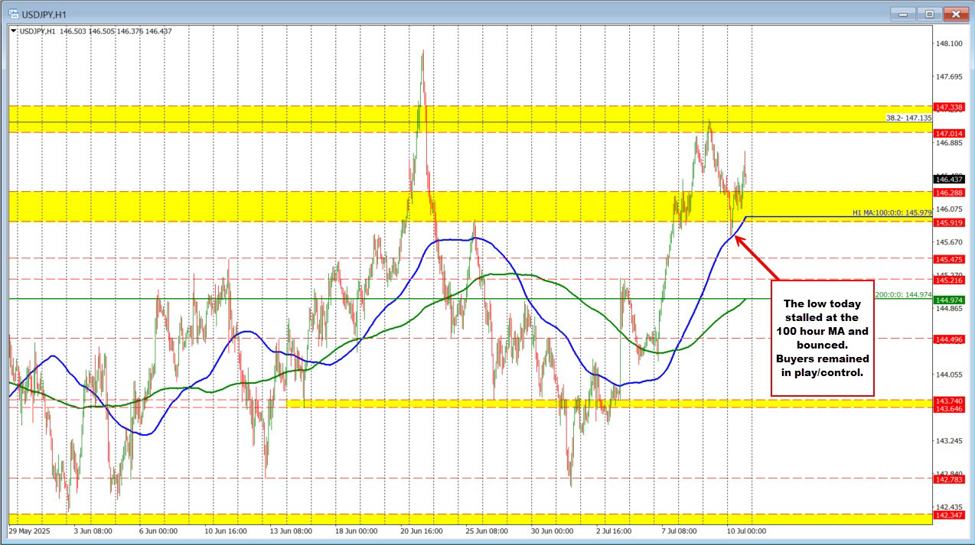Screen dimensions: 975x545
Task: Click the 3 Jun 08:00 time axis label
Action: (93, 531)
